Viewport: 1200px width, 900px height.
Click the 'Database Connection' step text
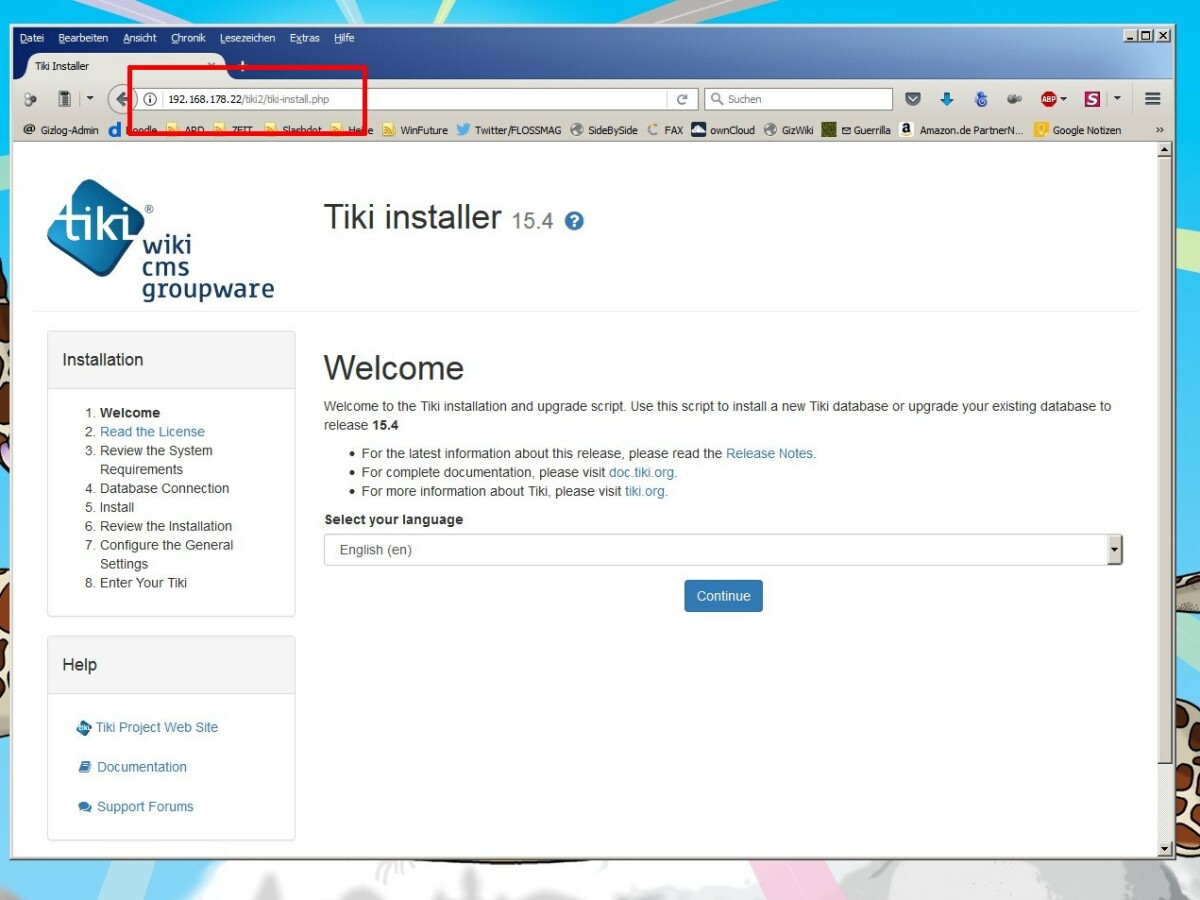(x=165, y=488)
